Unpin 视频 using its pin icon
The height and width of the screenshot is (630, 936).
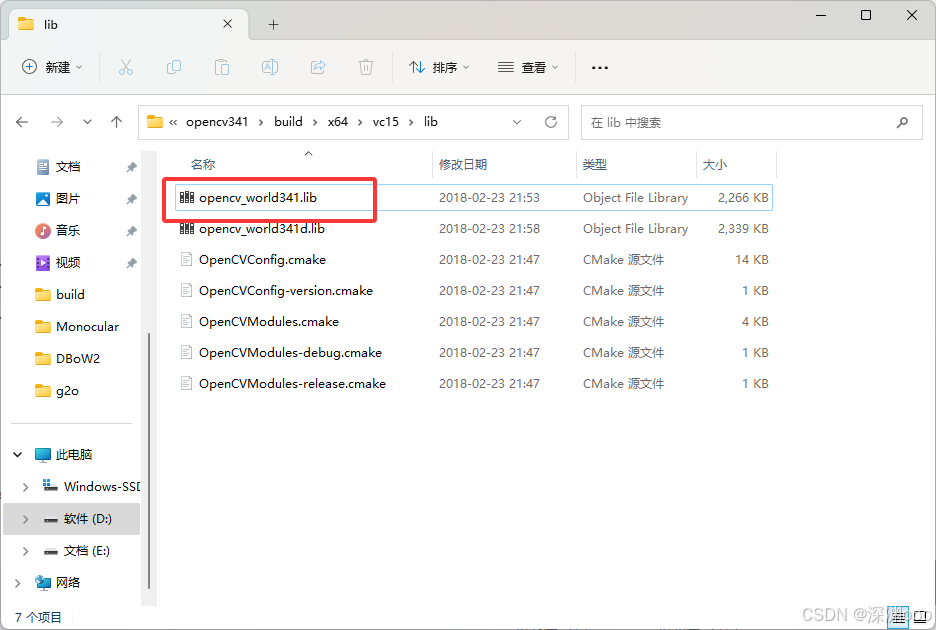click(131, 263)
